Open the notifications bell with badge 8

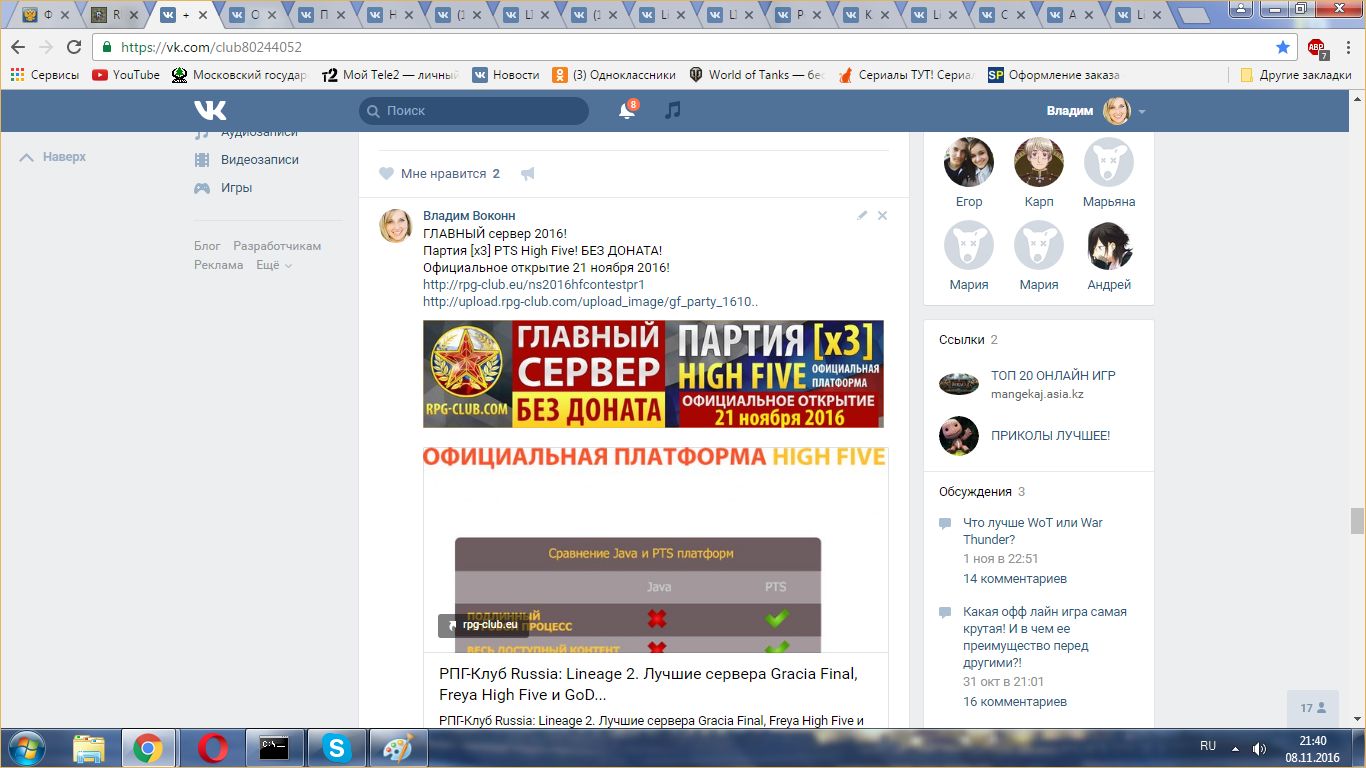[628, 110]
